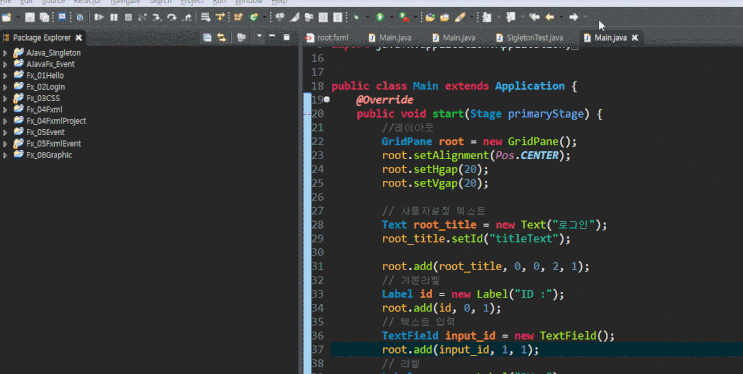743x374 pixels.
Task: Select the Fx_04FxmlProject project
Action: point(56,121)
